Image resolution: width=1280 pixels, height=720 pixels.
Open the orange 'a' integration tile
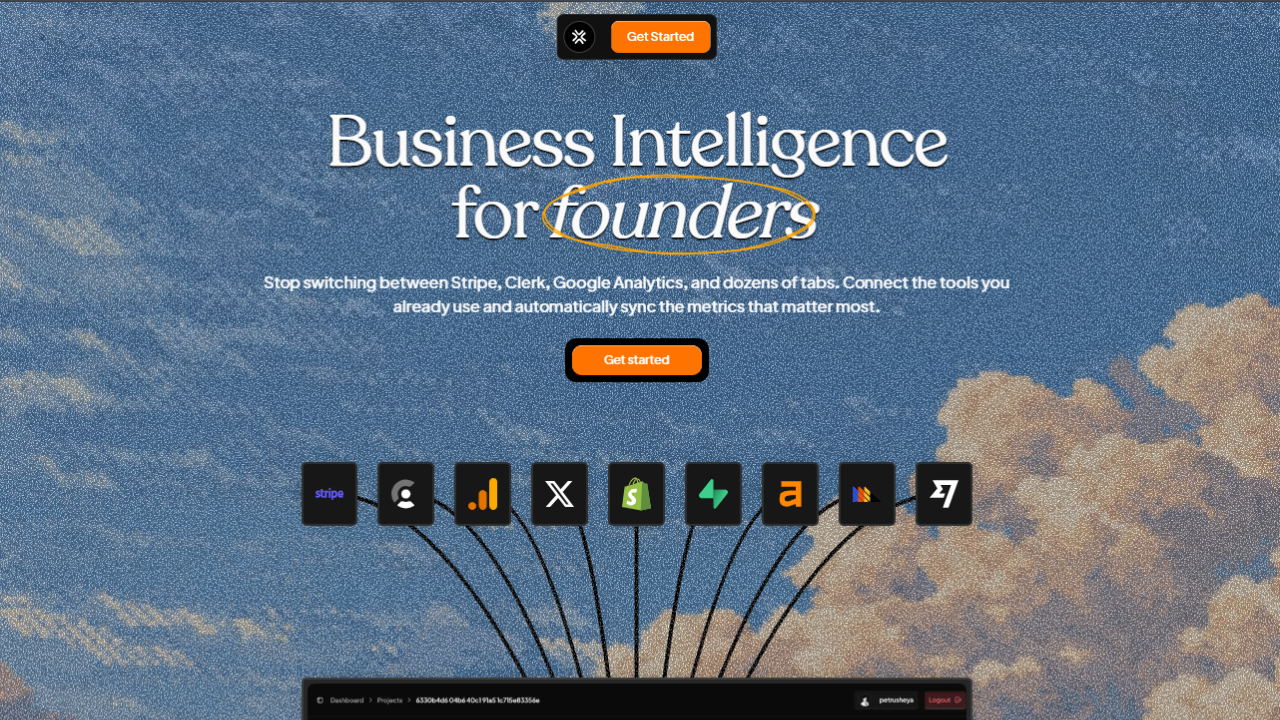click(790, 494)
